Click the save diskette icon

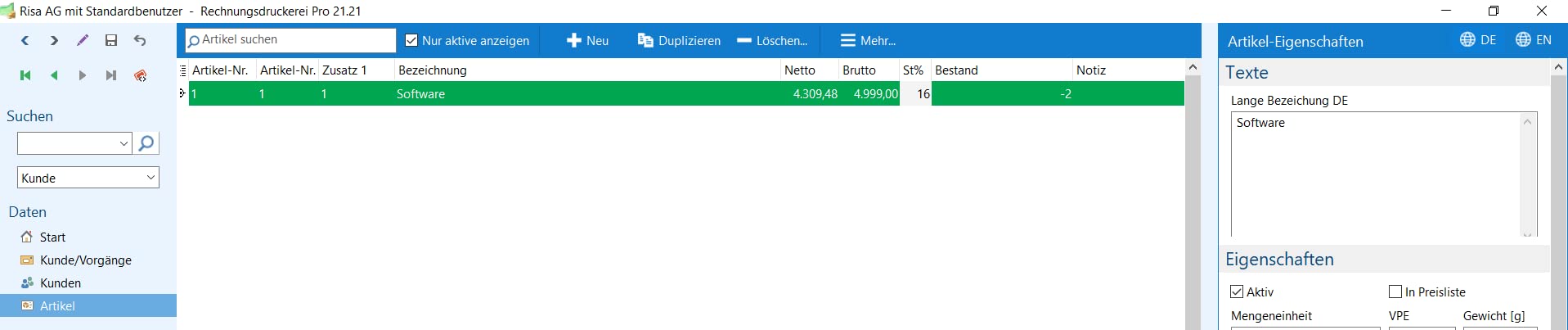point(111,40)
